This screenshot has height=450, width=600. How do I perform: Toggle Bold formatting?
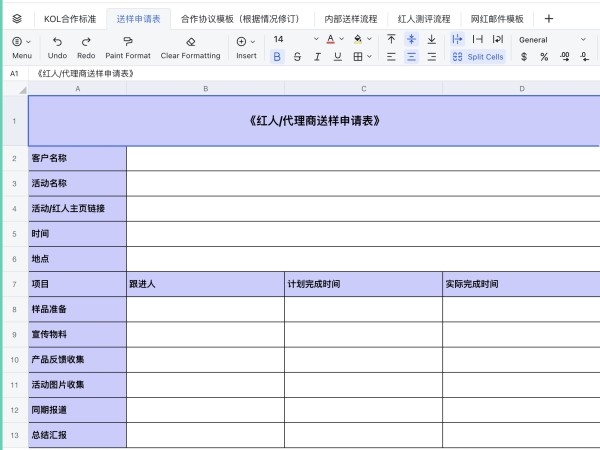[x=277, y=57]
